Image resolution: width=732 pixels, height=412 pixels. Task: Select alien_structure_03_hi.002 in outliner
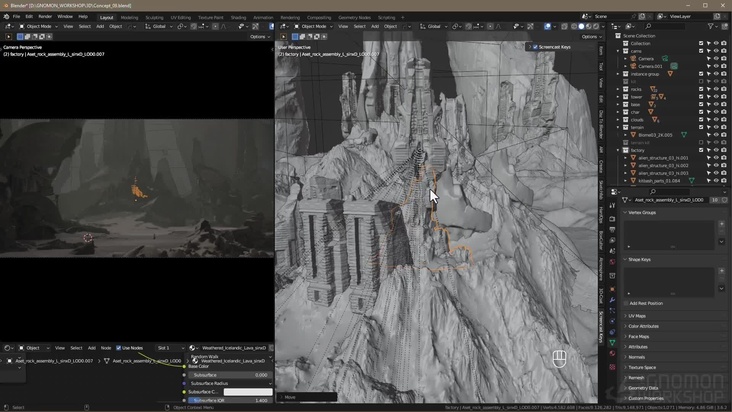point(663,165)
